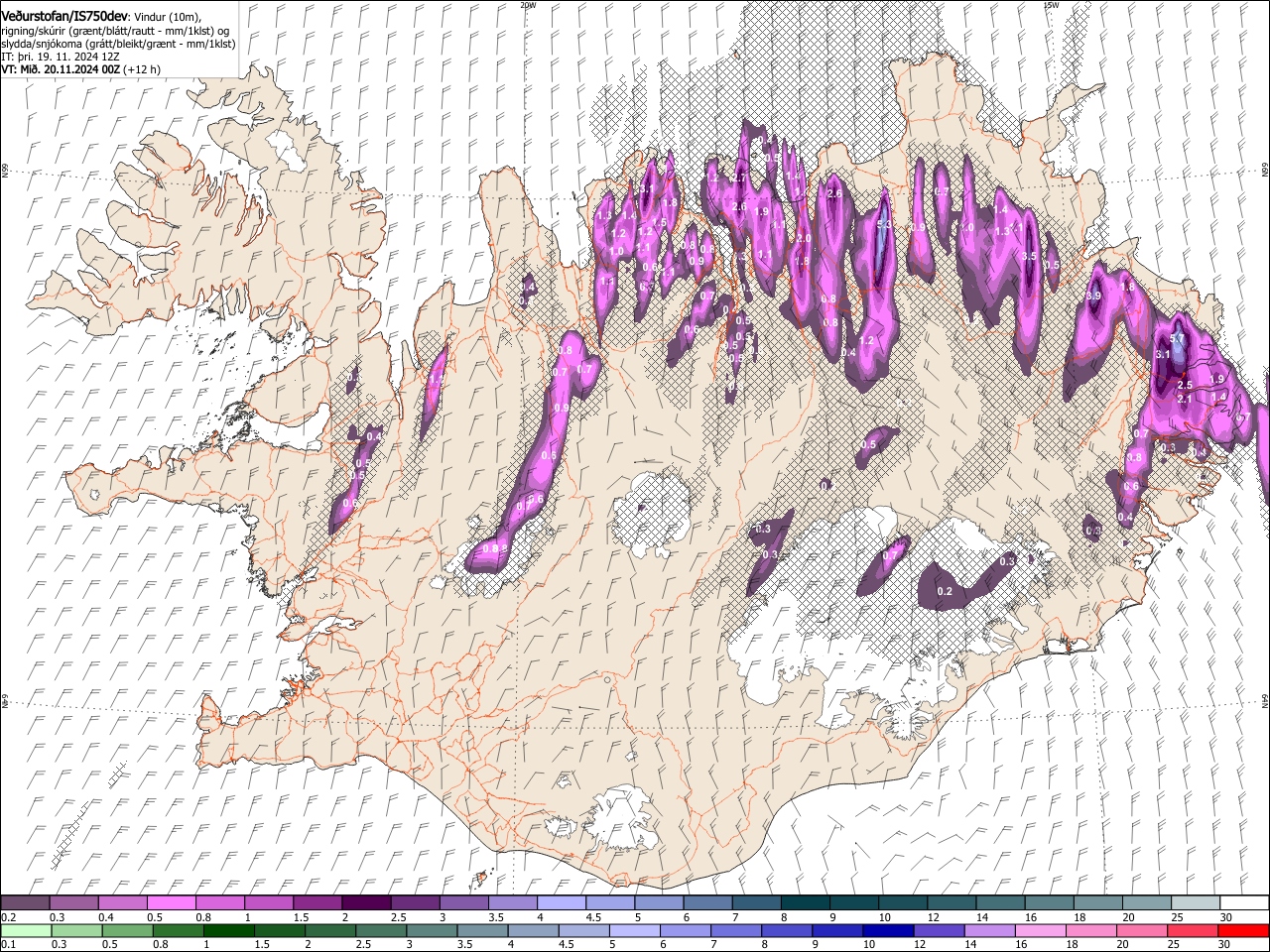Pick white swatch after 30 on snow scale
Image resolution: width=1270 pixels, height=952 pixels.
tap(1243, 901)
